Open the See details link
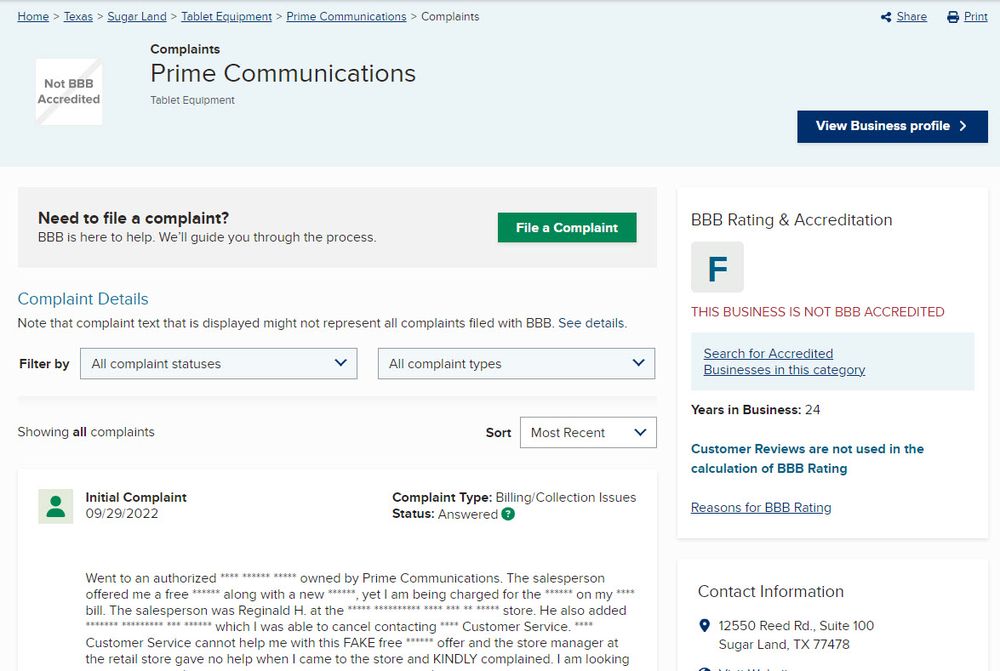The width and height of the screenshot is (1000, 671). click(592, 323)
